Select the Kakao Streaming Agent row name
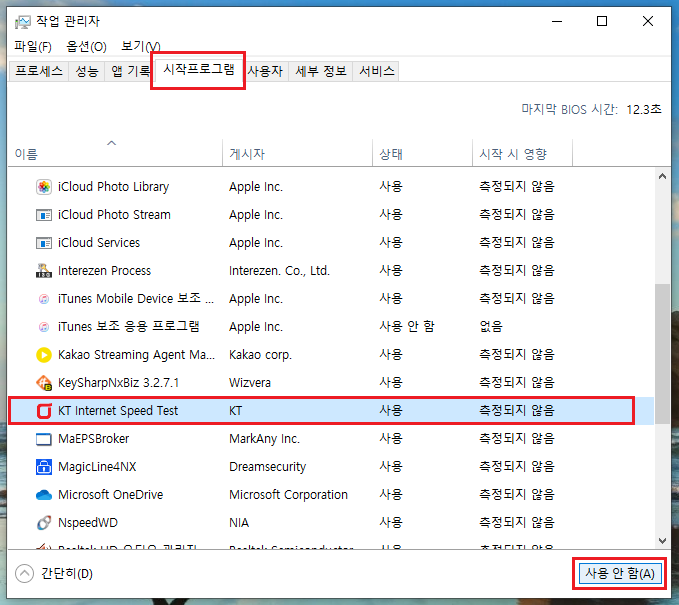 [x=136, y=355]
